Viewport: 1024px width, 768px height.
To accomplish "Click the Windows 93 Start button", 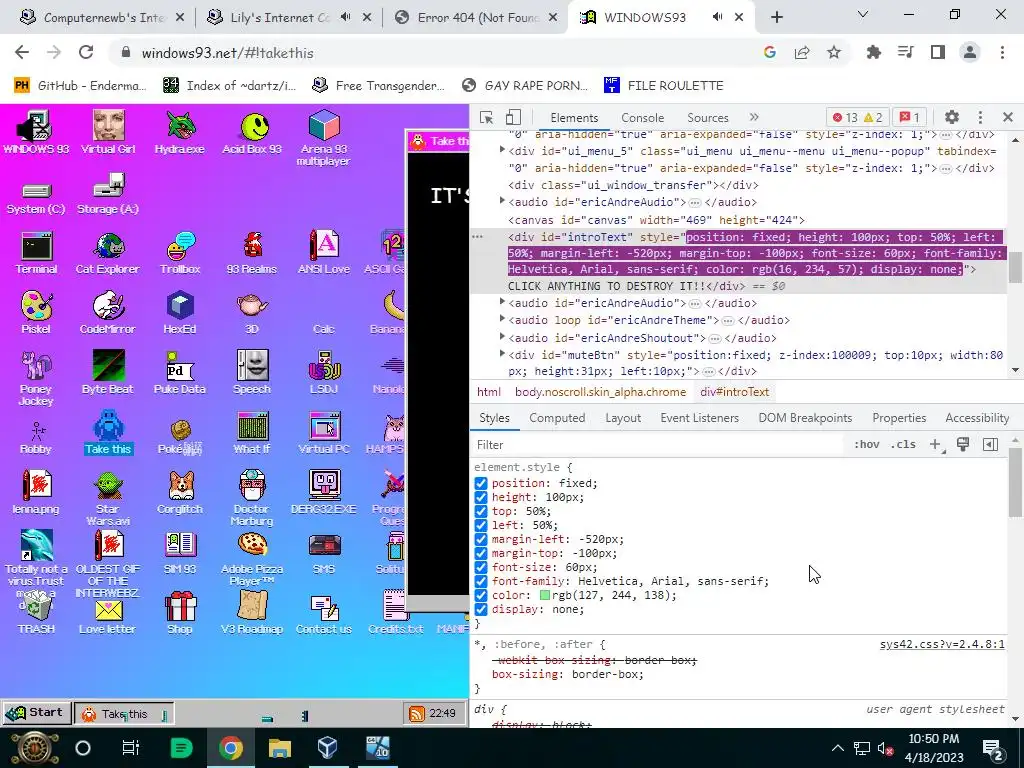I will pos(37,712).
